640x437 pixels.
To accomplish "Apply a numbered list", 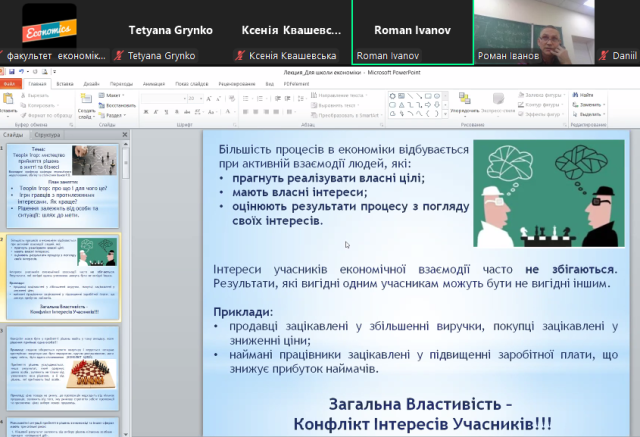I will click(260, 98).
